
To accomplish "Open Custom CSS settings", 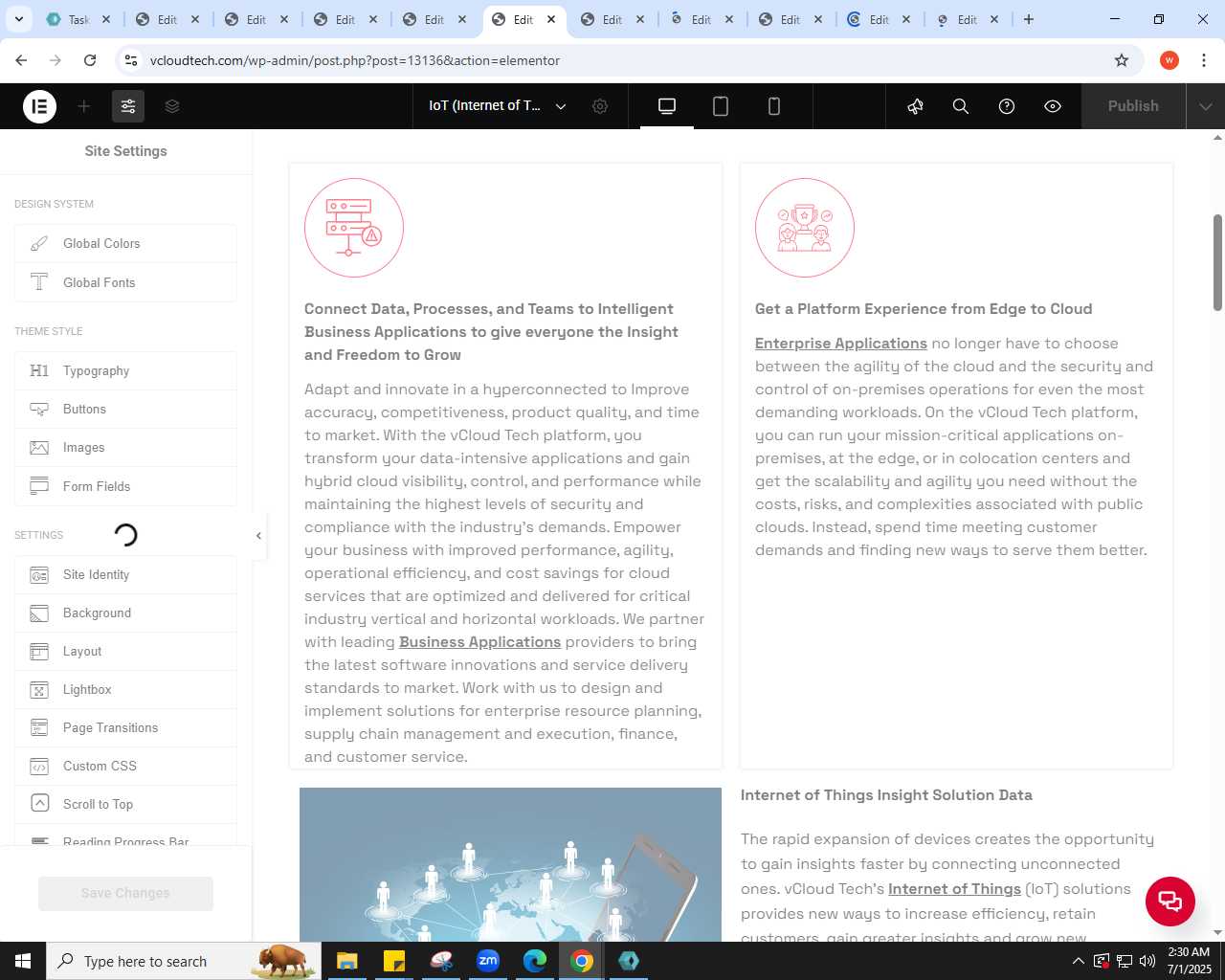I will tap(125, 767).
